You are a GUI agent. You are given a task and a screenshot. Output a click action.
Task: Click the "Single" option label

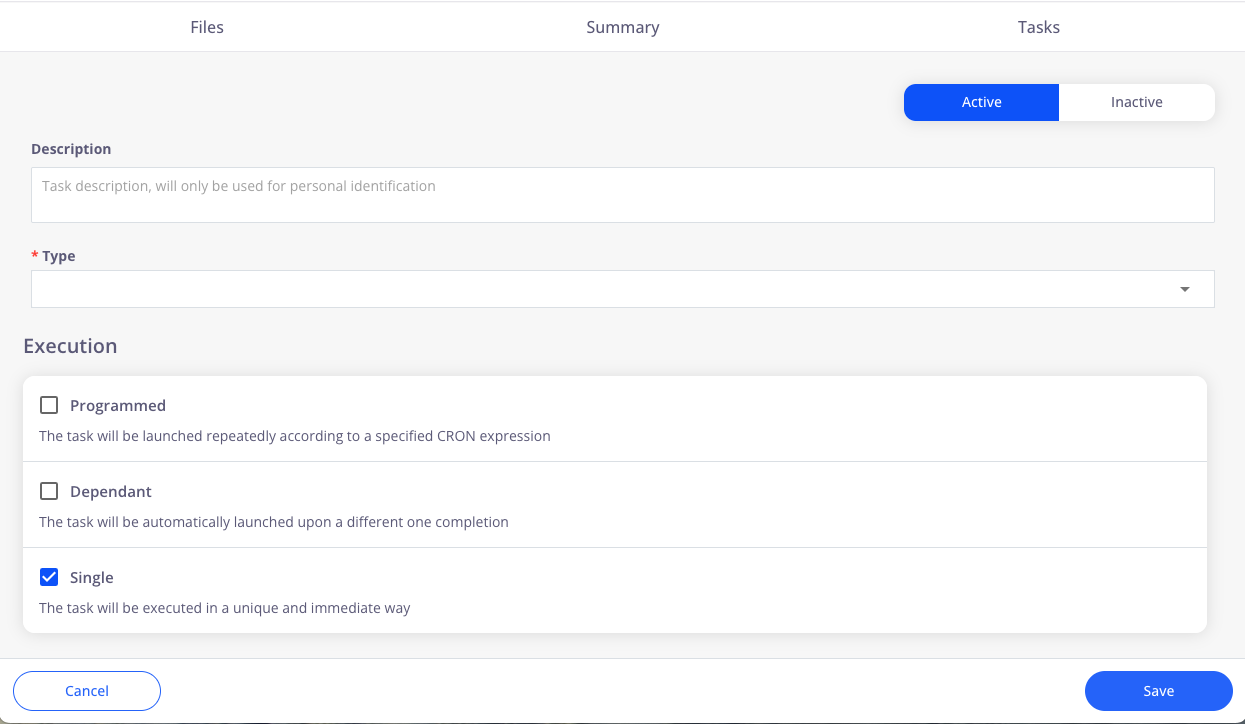coord(92,578)
